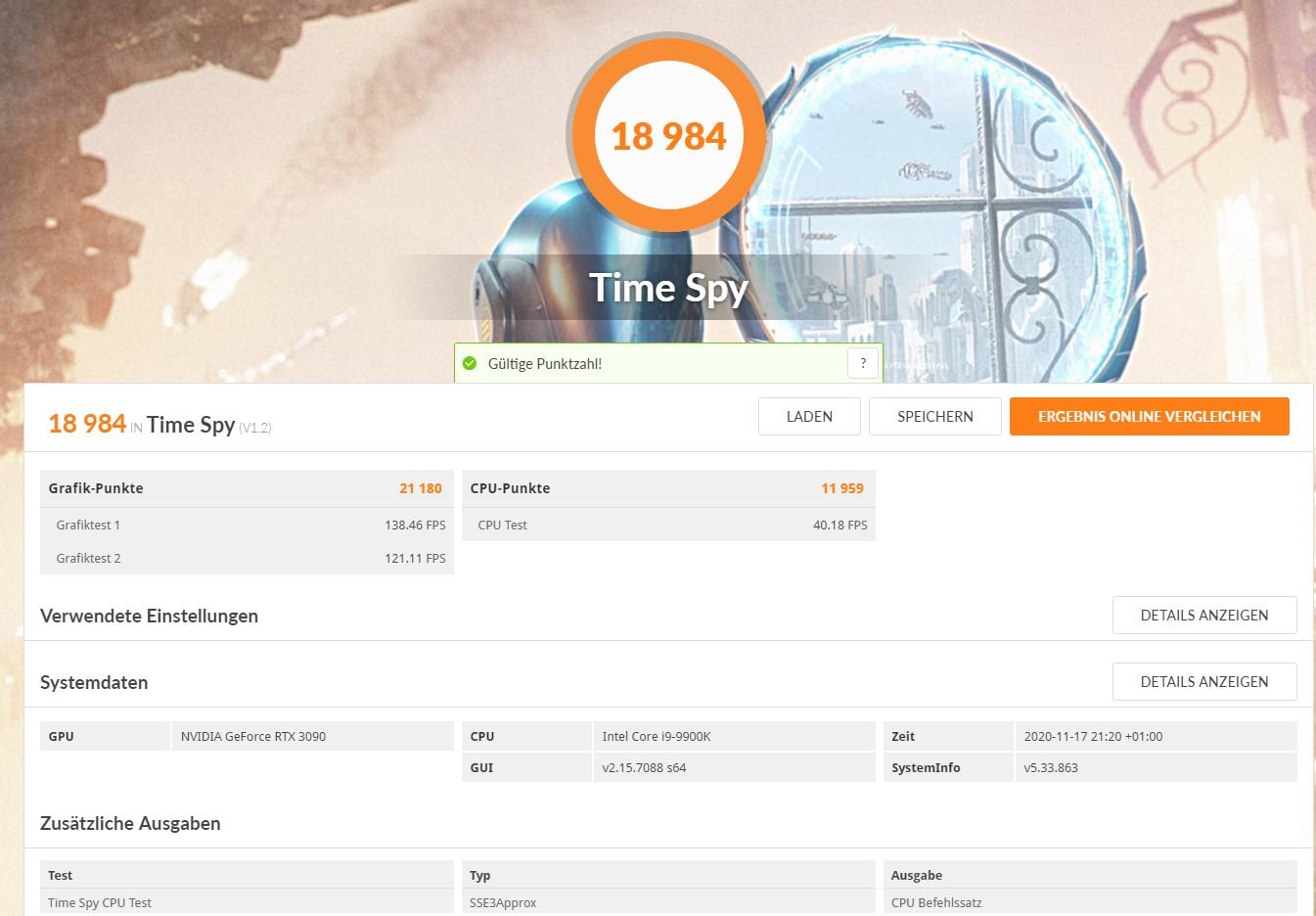Image resolution: width=1316 pixels, height=916 pixels.
Task: Click the SPEICHERN button
Action: (934, 416)
